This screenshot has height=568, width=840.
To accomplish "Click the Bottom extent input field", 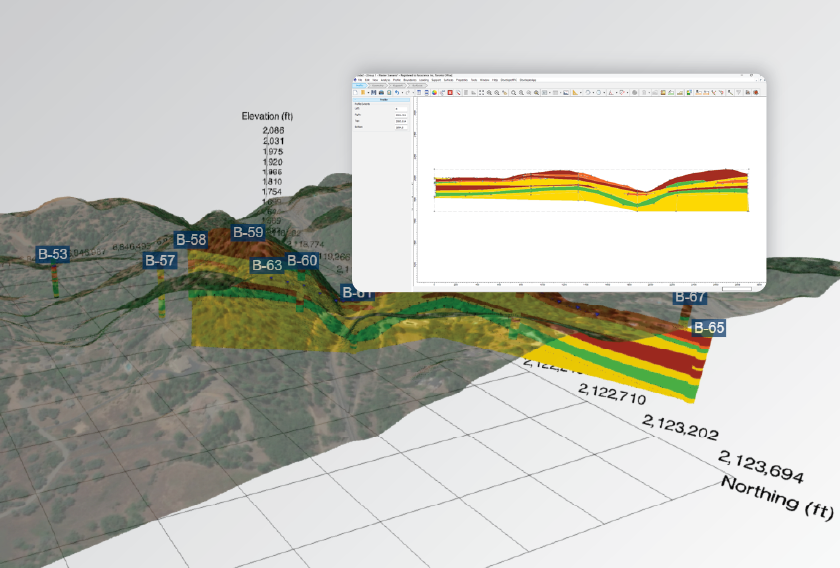I will click(401, 128).
